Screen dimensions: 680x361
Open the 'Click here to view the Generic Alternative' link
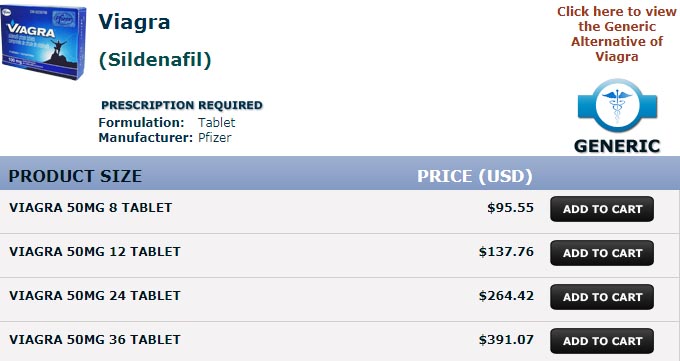617,34
